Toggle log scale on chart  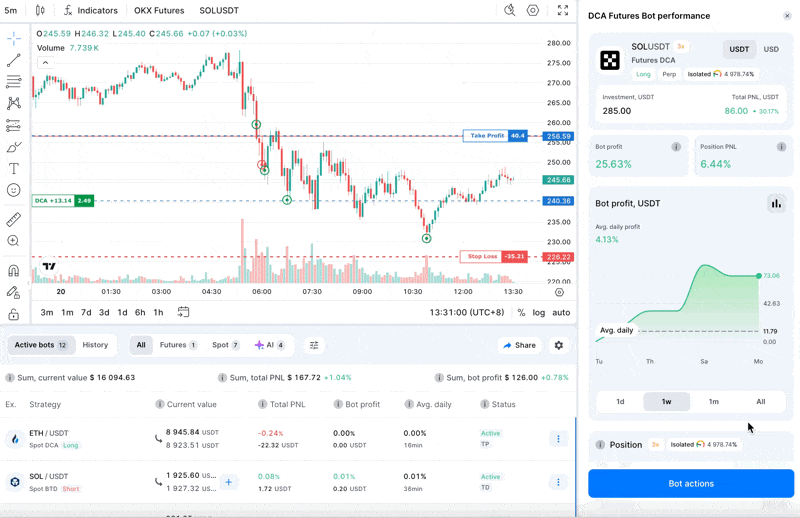[x=539, y=313]
